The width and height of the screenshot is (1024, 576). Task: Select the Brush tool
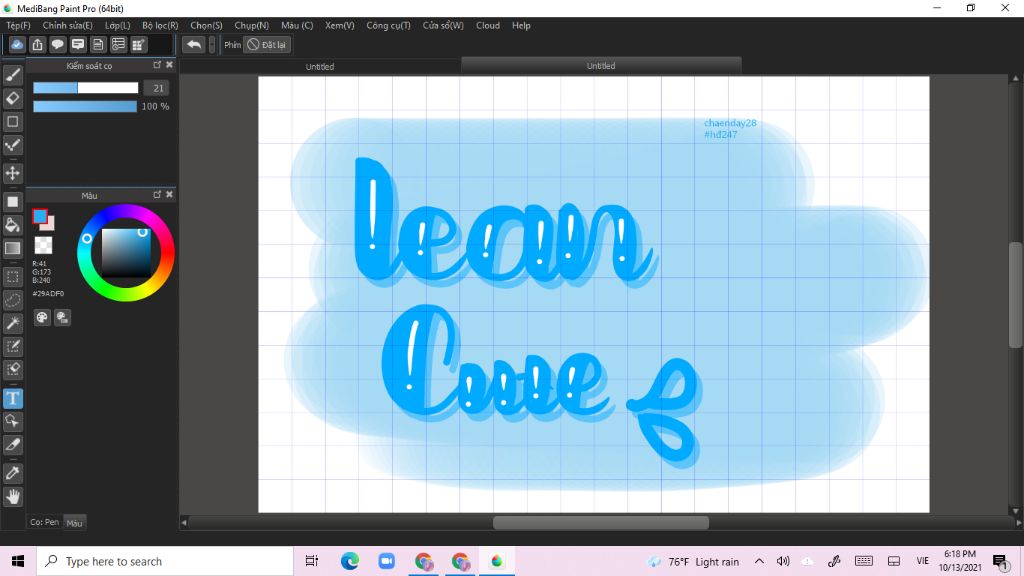pos(12,75)
